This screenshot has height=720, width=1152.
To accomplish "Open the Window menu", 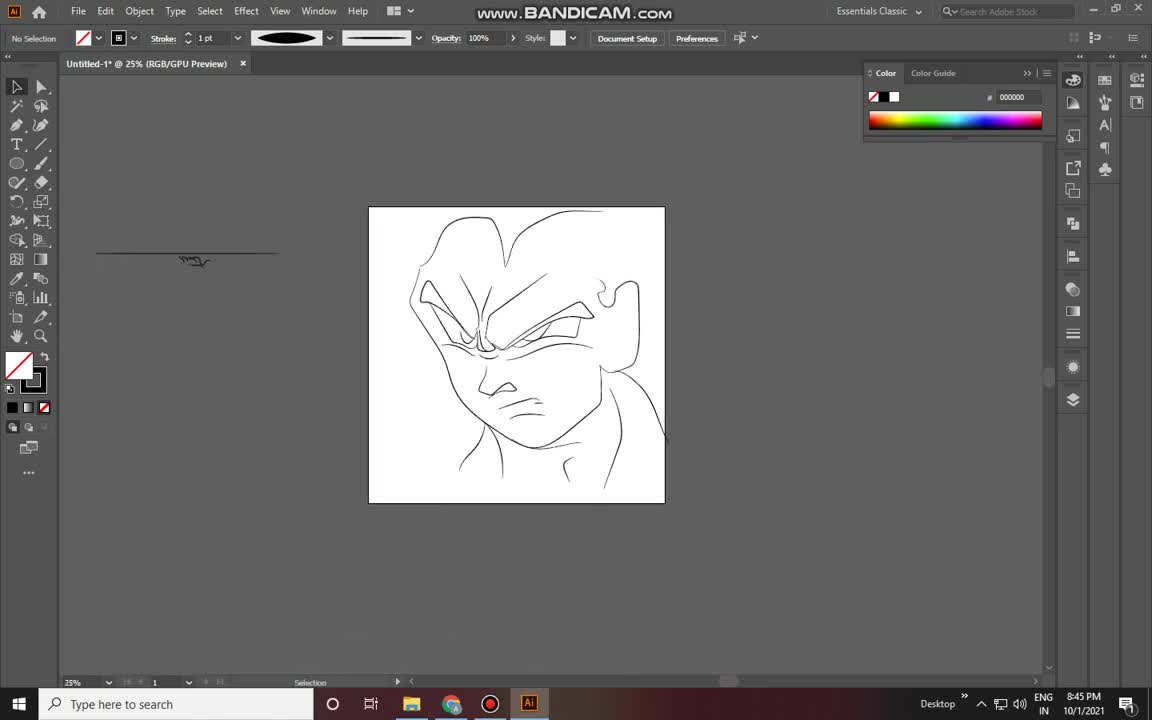I will pos(319,11).
